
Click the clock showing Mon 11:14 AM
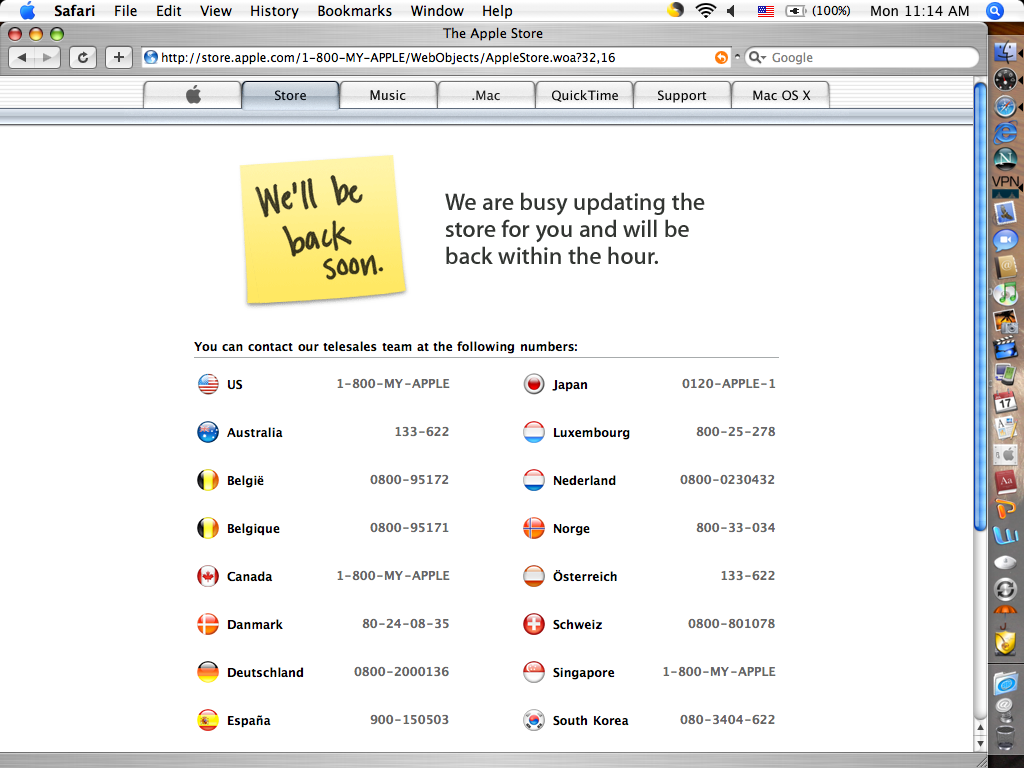tap(920, 10)
